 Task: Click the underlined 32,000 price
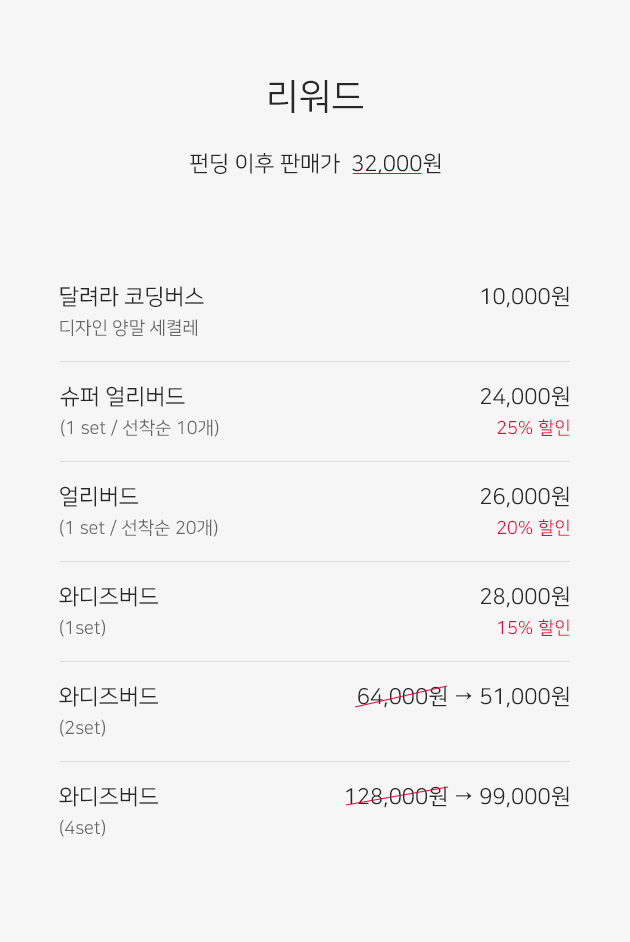(x=386, y=163)
